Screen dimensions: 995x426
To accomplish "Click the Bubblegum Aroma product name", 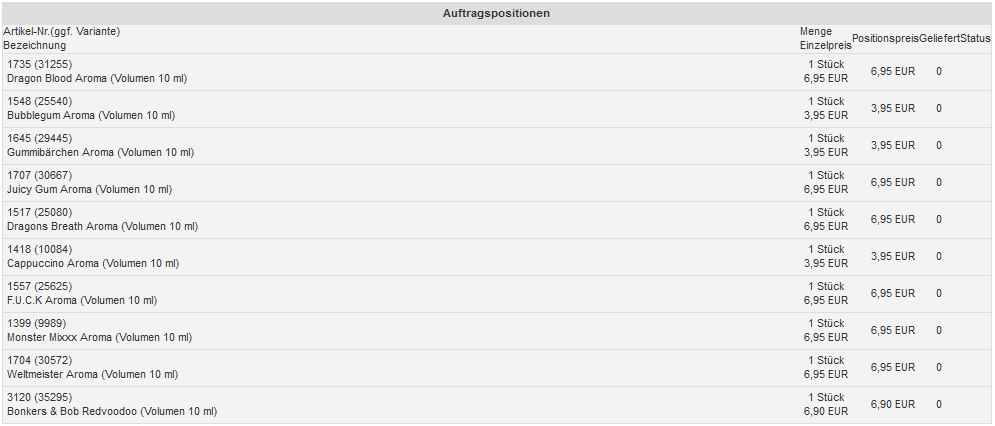I will click(91, 116).
